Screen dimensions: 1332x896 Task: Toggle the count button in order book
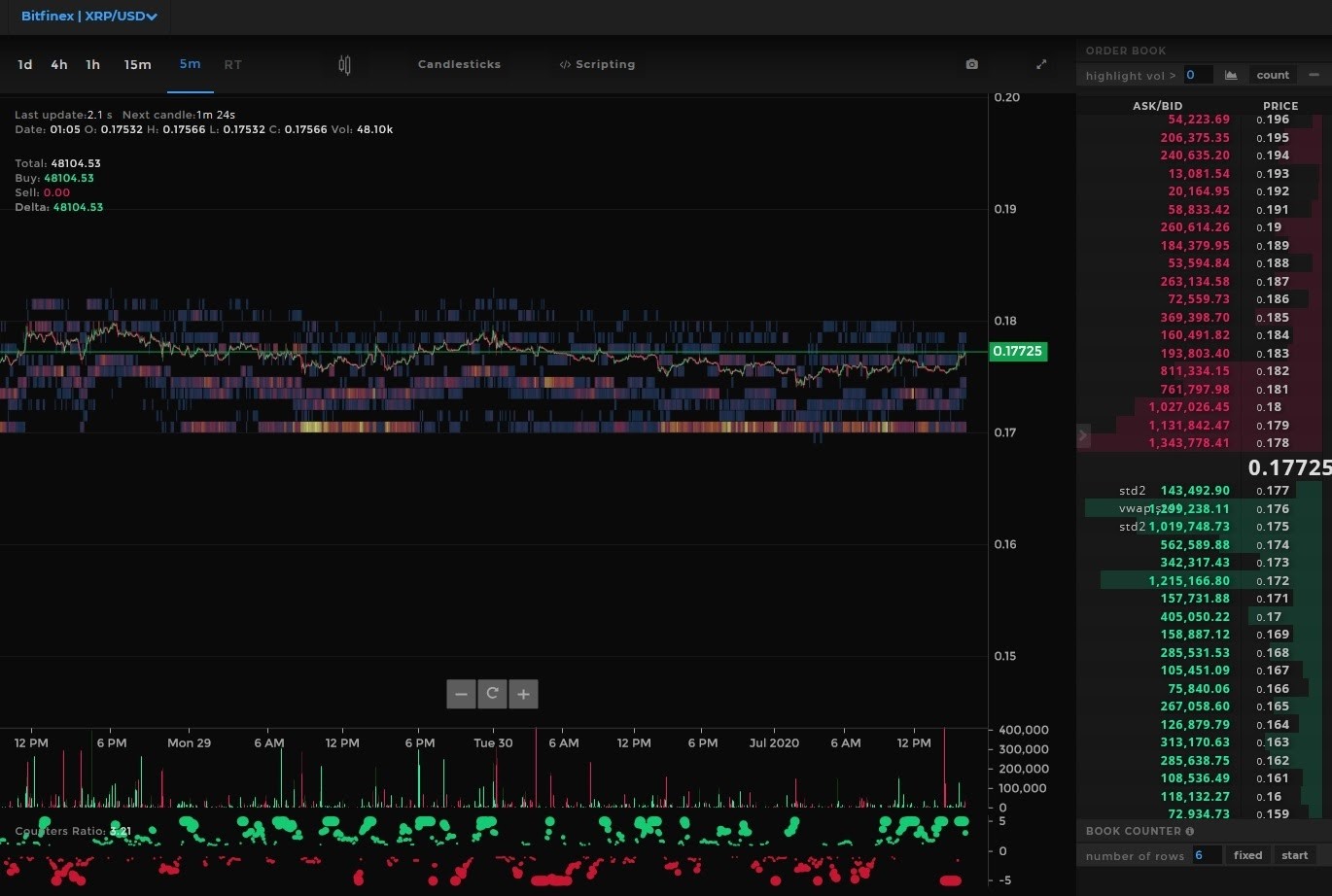(1273, 75)
